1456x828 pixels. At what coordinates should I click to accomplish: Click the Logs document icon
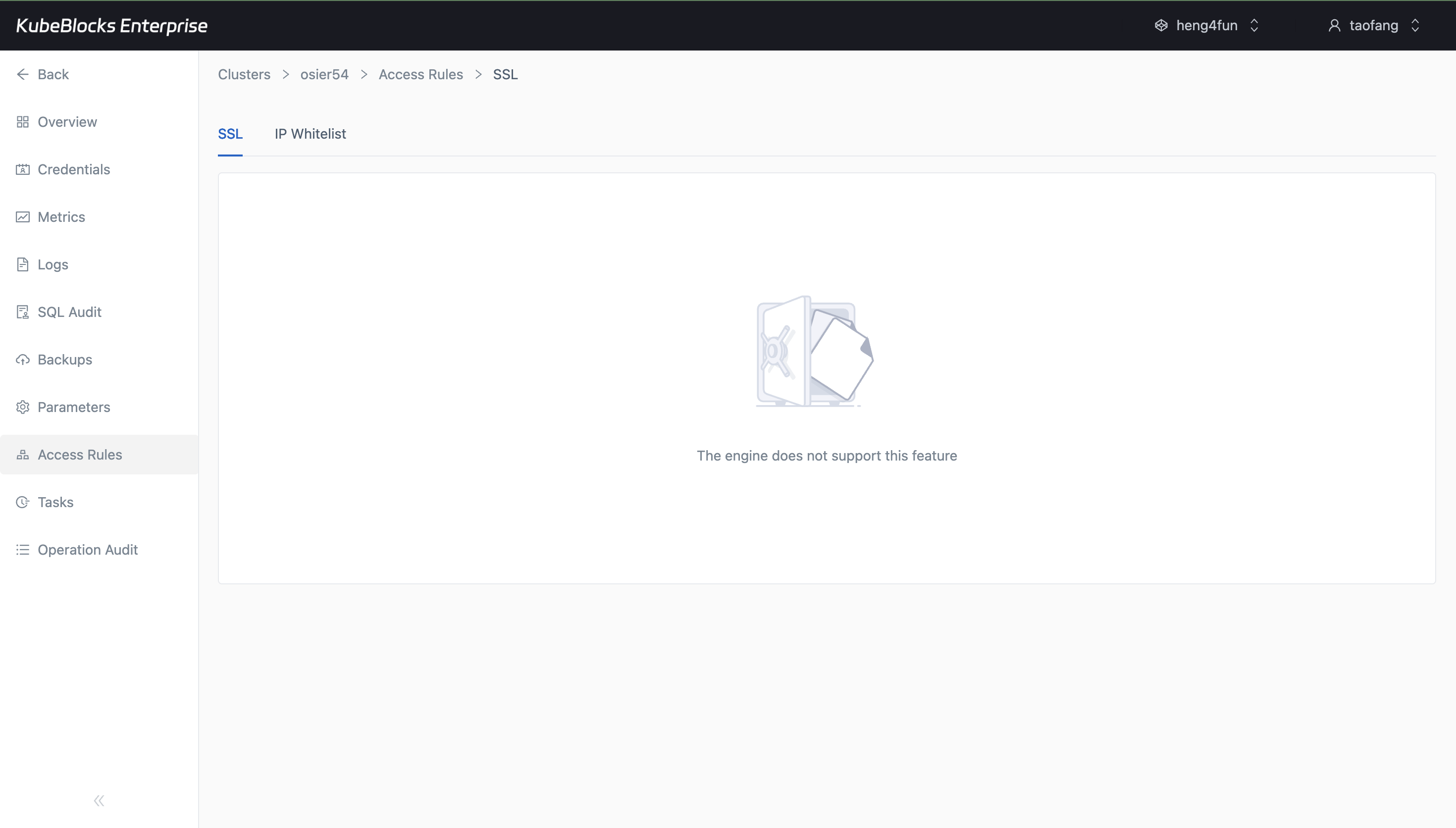[23, 264]
